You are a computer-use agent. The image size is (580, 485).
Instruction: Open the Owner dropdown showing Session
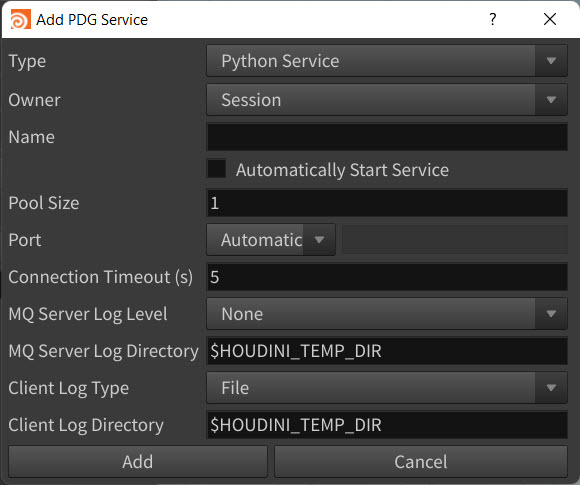387,100
